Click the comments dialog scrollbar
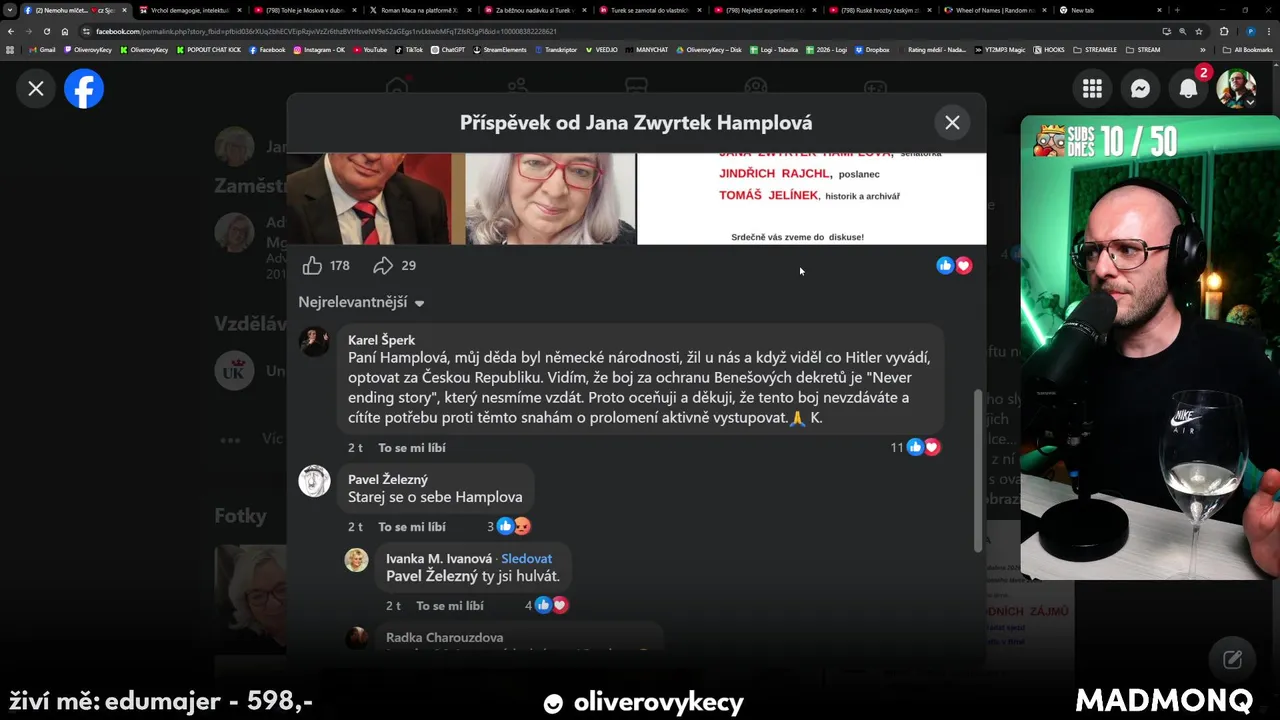The image size is (1280, 720). [978, 470]
